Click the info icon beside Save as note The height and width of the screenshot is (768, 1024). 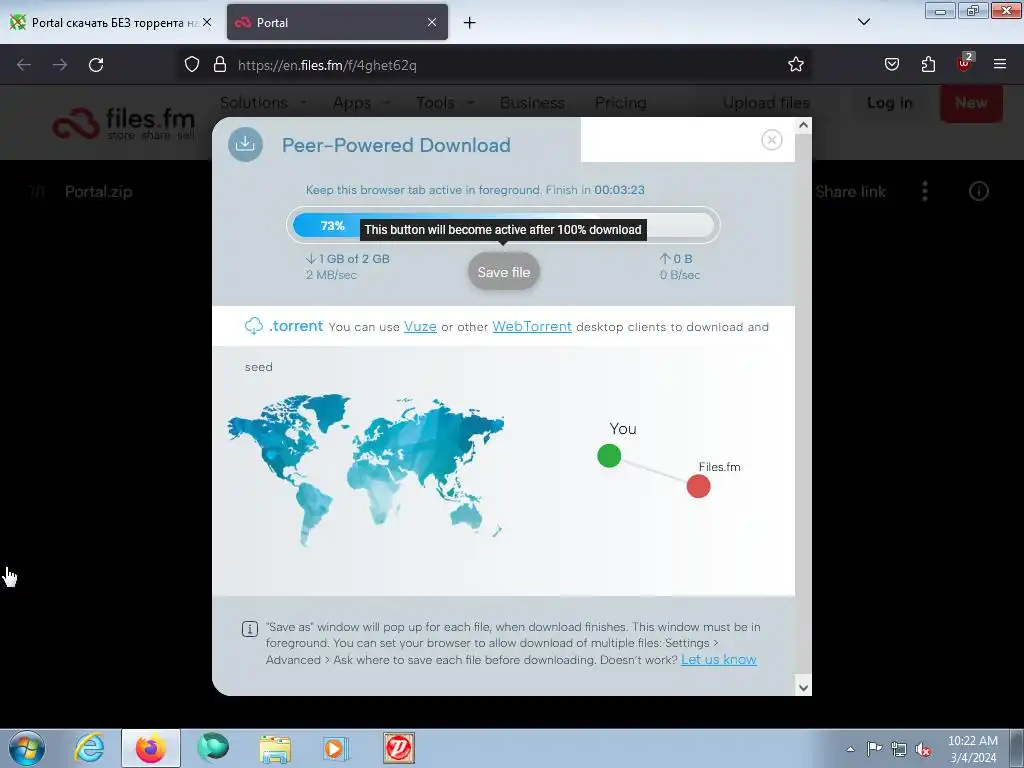[x=249, y=629]
